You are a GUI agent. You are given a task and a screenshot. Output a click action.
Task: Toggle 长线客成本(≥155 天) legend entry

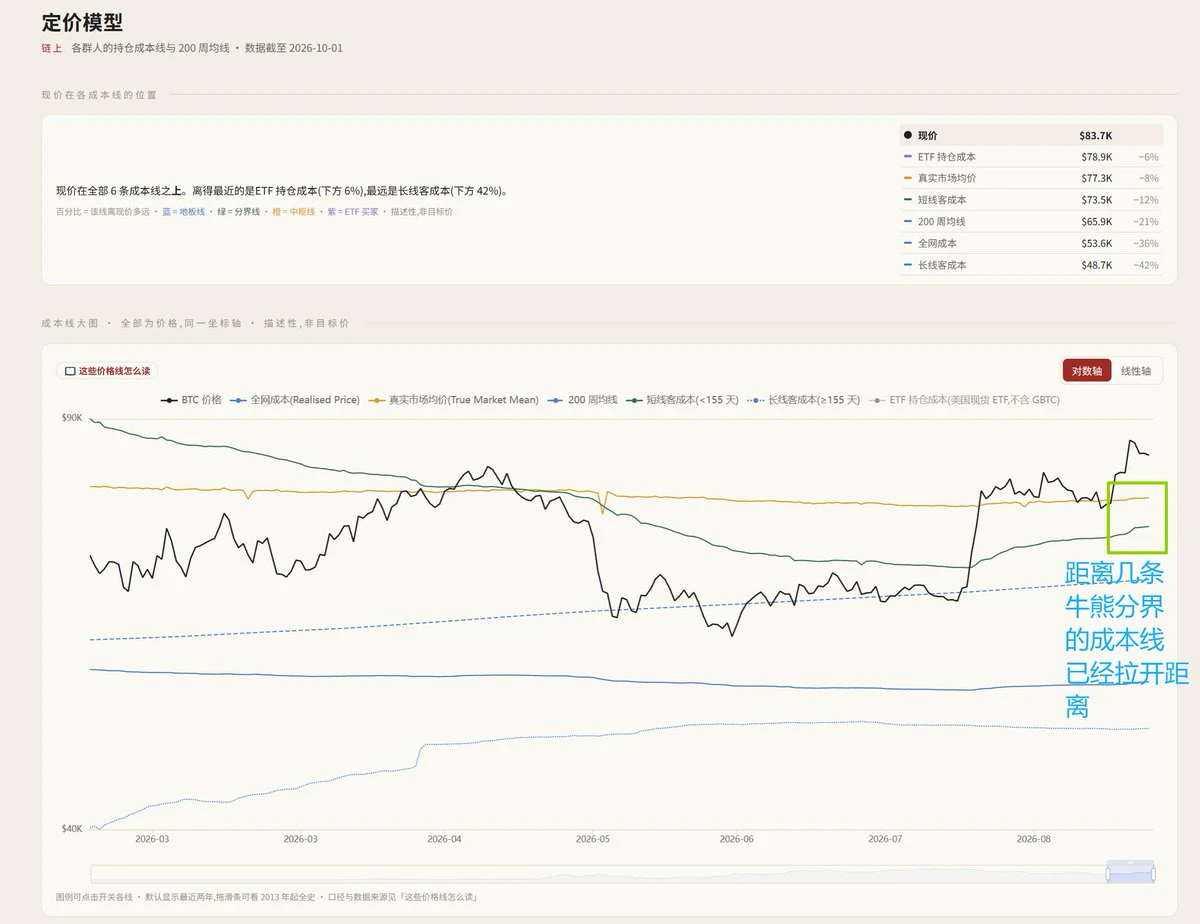(x=803, y=400)
